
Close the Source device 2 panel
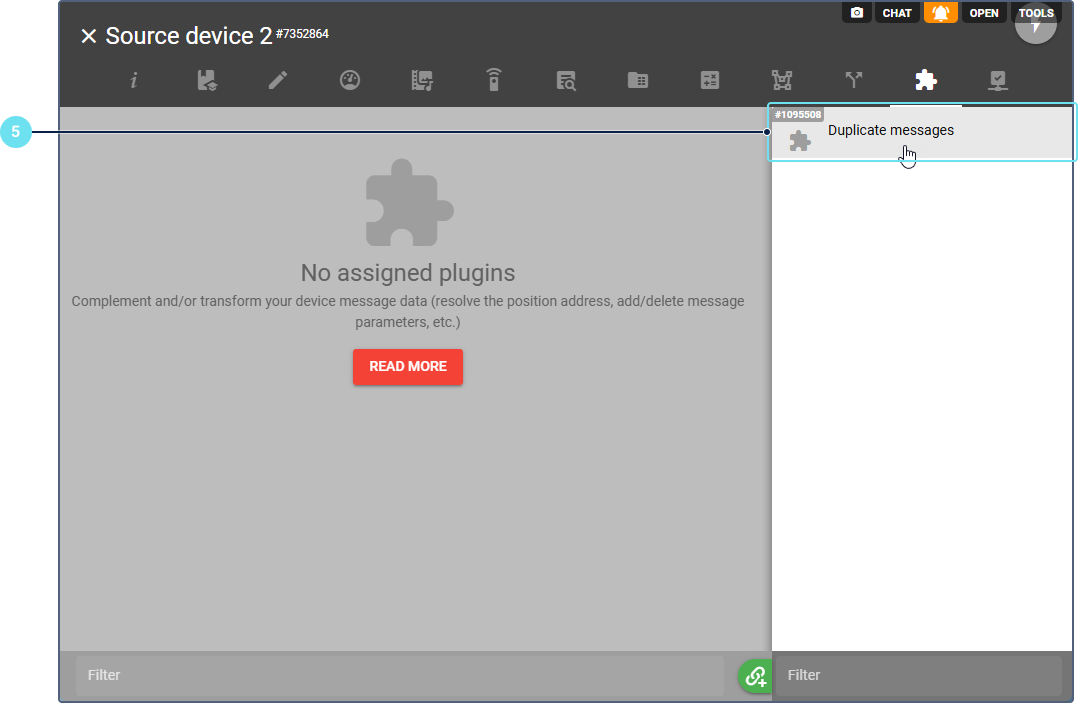point(89,37)
